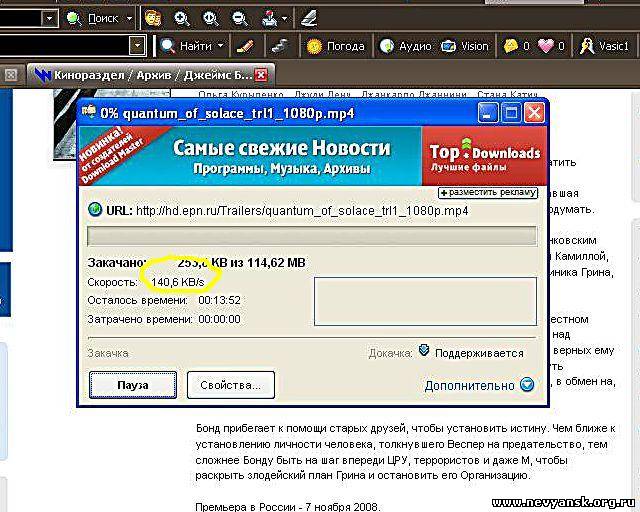Click the Найти search button
The height and width of the screenshot is (512, 640).
click(x=186, y=46)
